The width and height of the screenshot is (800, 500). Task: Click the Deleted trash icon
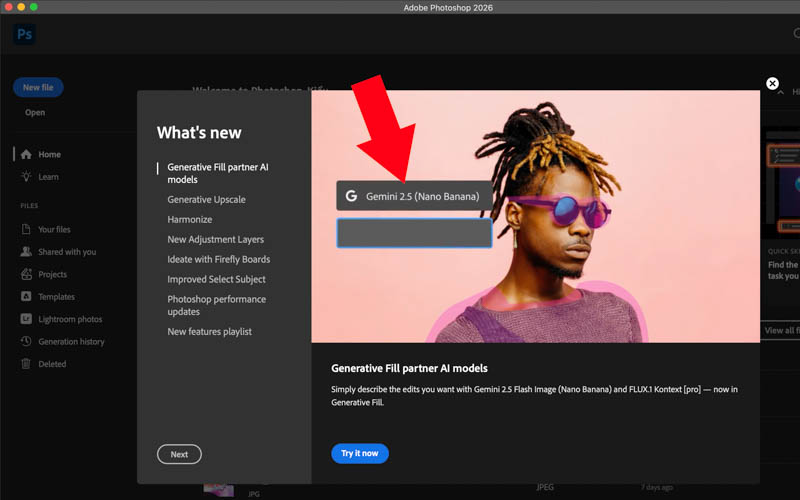(x=26, y=364)
